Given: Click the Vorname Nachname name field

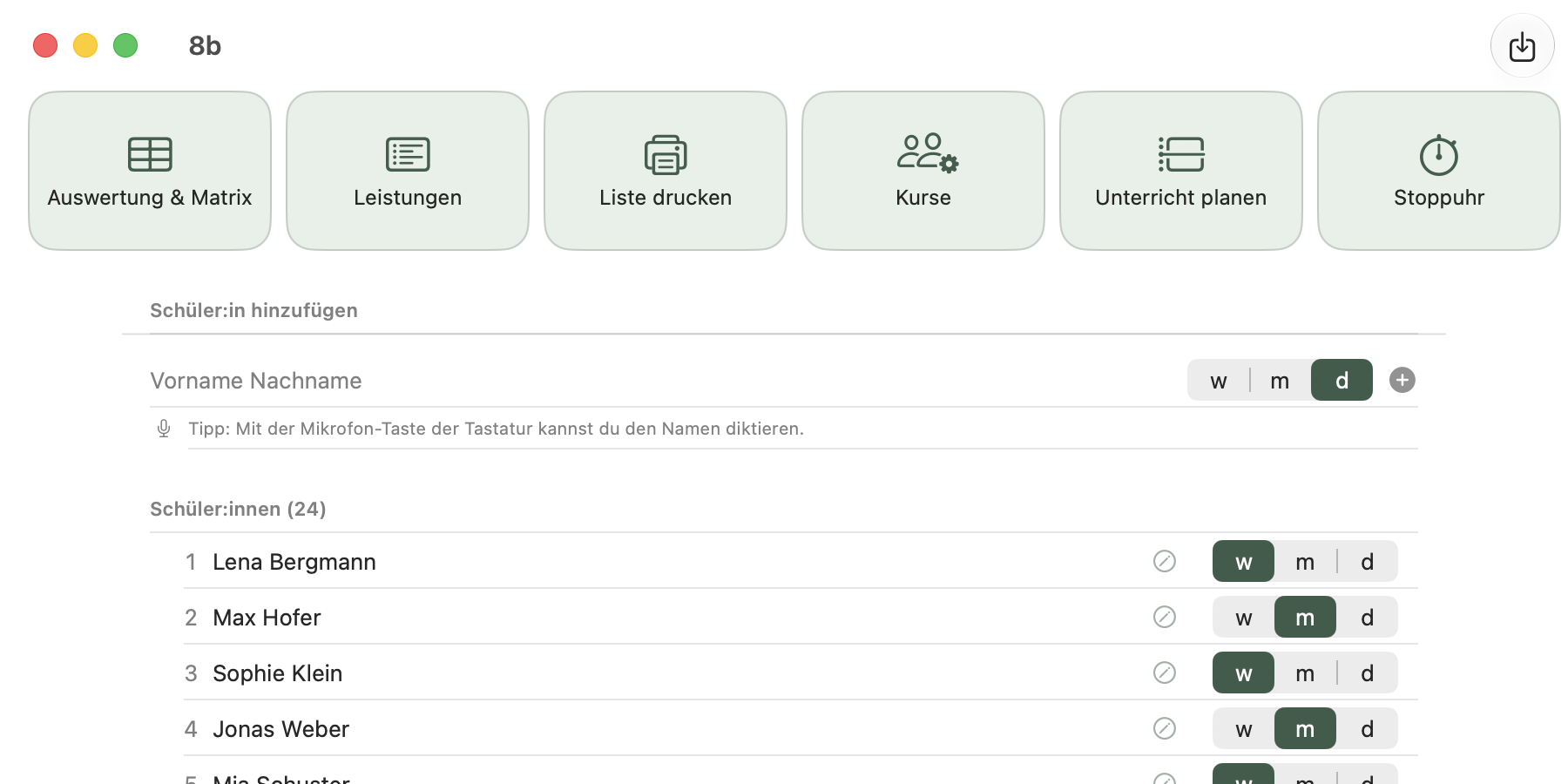Looking at the screenshot, I should point(662,381).
